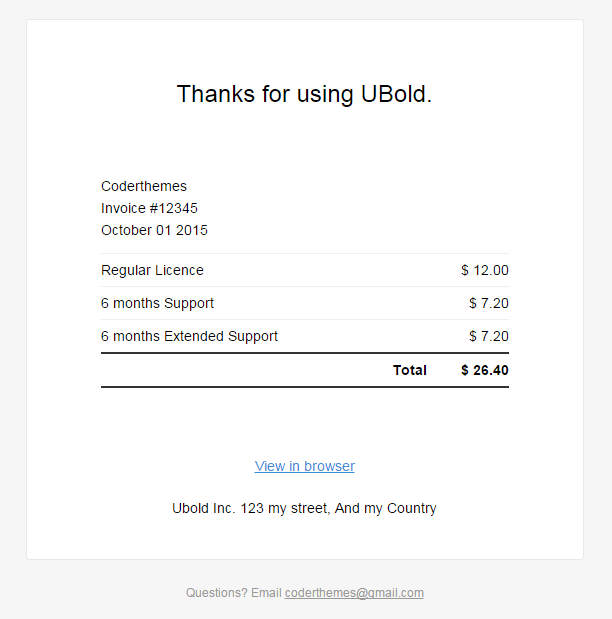This screenshot has height=619, width=612.
Task: Select the Regular Licence item label
Action: (152, 270)
